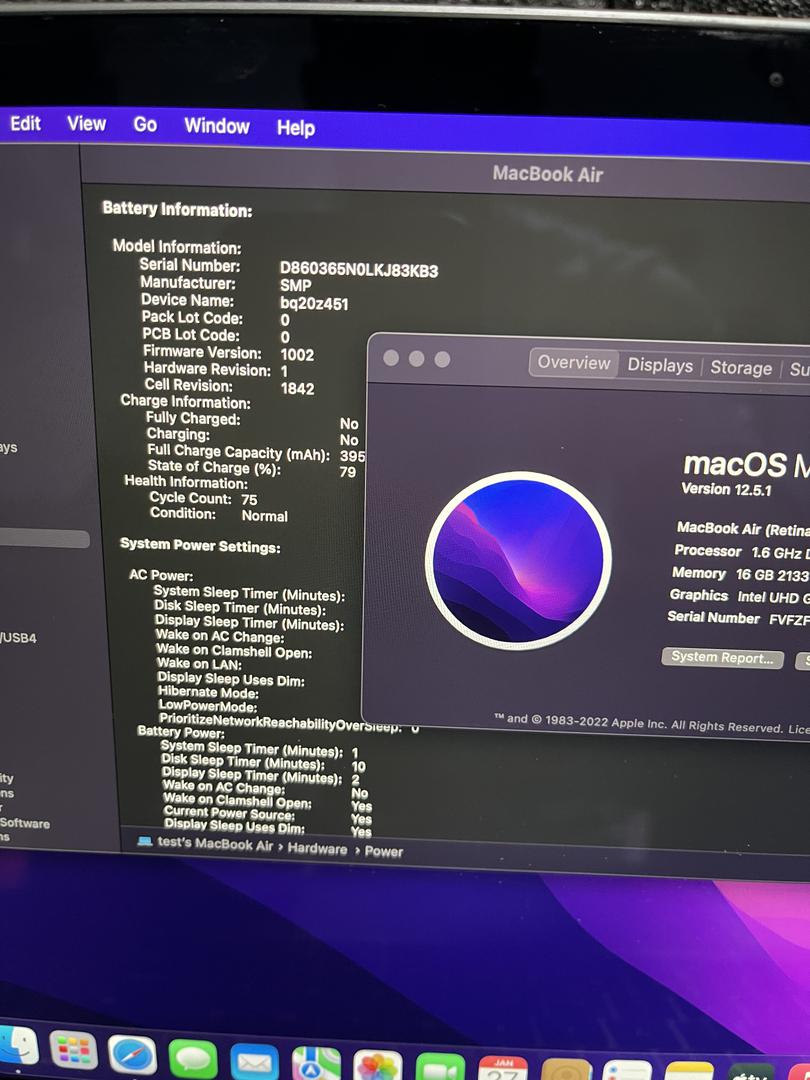Viewport: 810px width, 1080px height.
Task: Launch FaceTime from the Dock
Action: pyautogui.click(x=440, y=1068)
